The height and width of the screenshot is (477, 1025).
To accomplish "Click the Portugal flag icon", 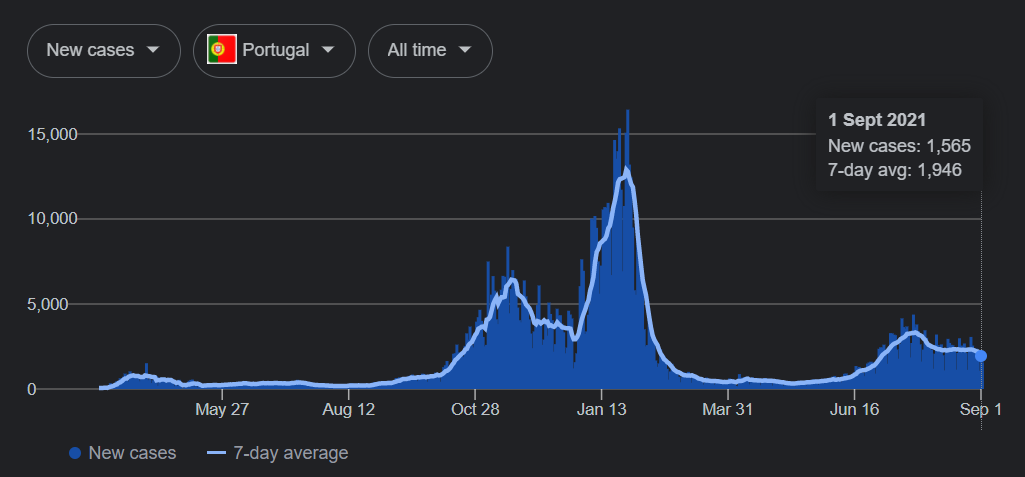I will [221, 50].
